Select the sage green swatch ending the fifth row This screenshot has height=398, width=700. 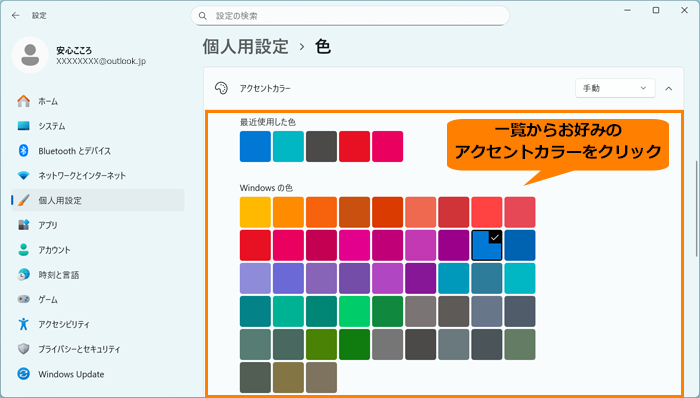[520, 344]
